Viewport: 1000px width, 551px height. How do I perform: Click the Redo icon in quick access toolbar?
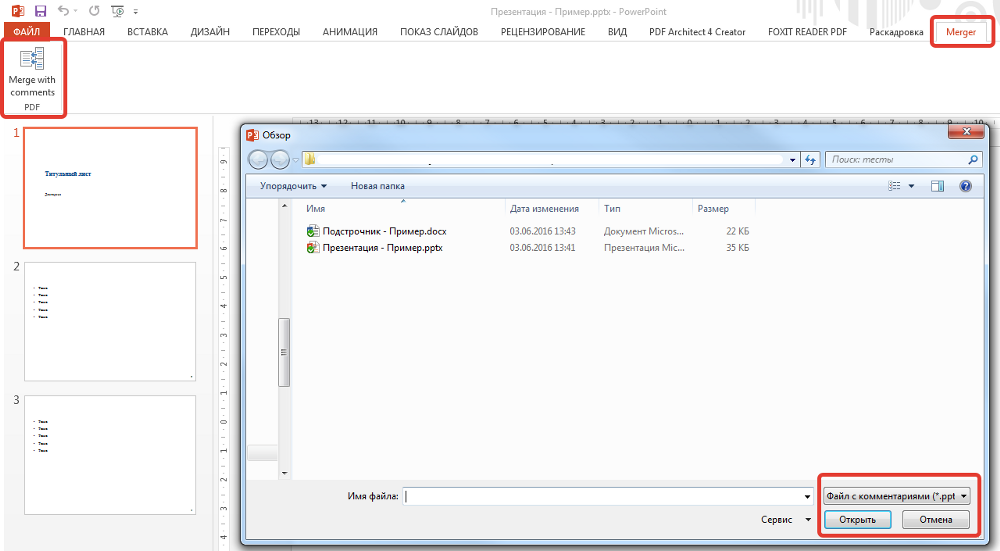coord(94,11)
